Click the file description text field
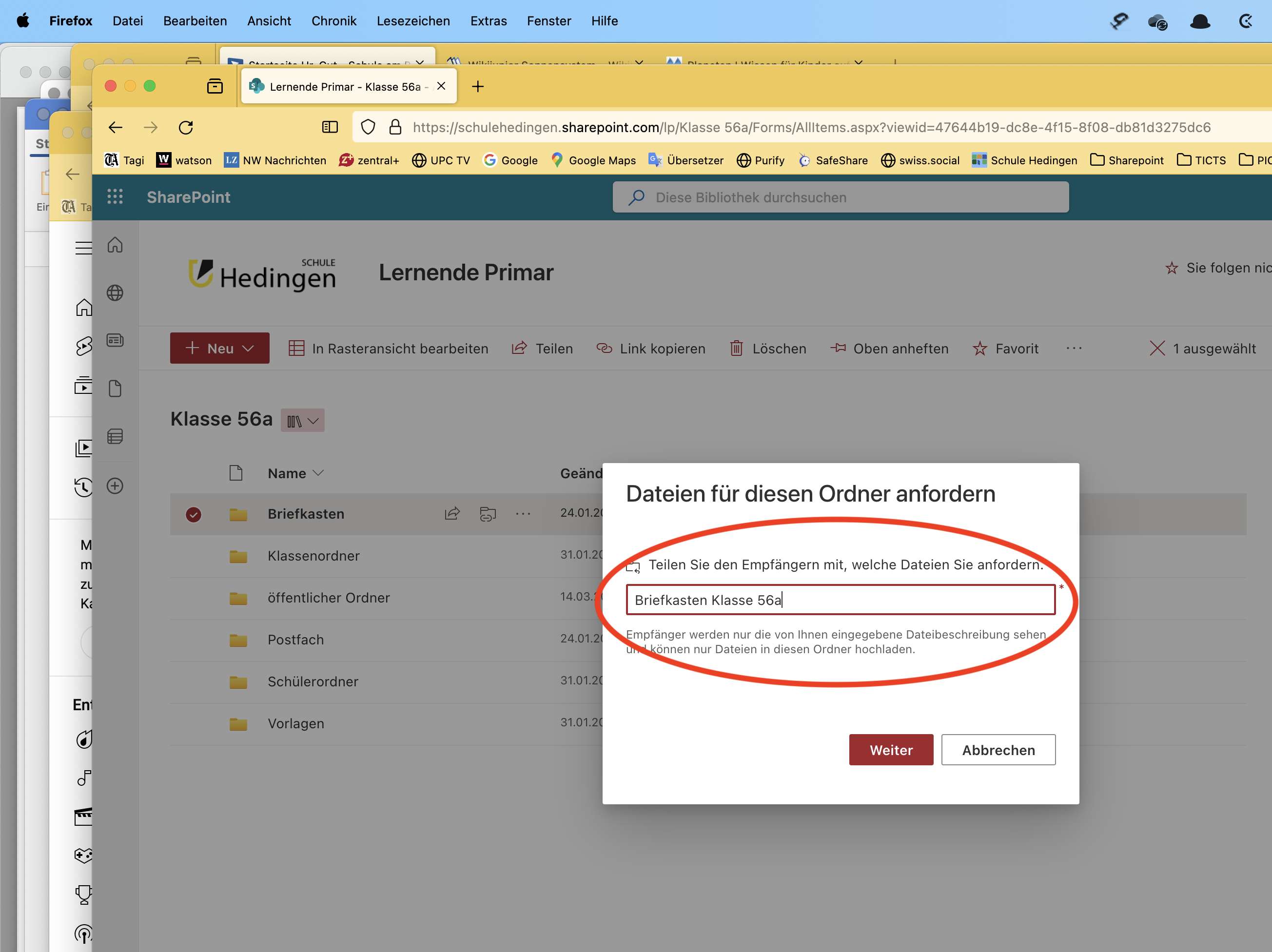 840,600
